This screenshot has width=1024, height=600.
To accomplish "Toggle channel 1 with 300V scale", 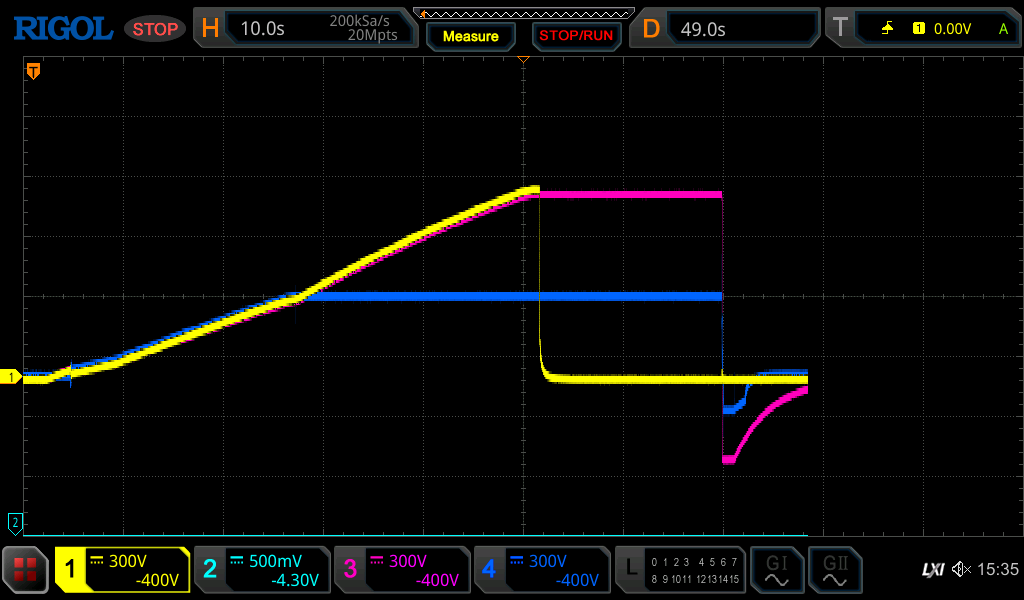I will coord(122,570).
